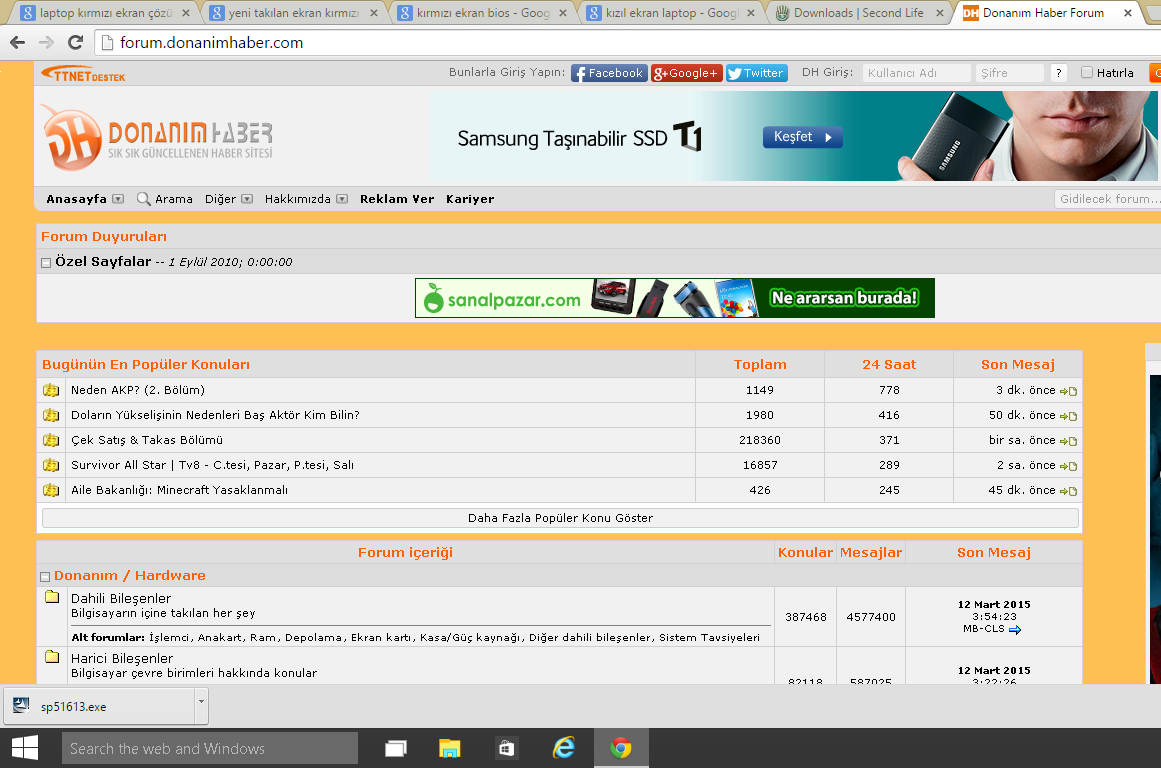The image size is (1161, 768).
Task: Open the Reklam Ver menu item
Action: [397, 199]
